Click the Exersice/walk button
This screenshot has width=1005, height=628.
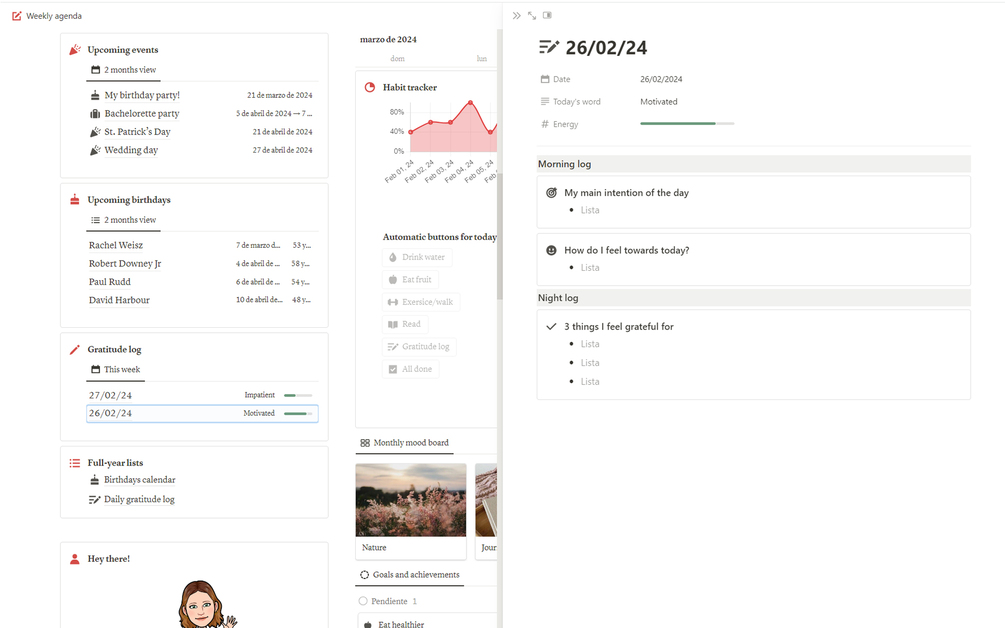tap(421, 302)
